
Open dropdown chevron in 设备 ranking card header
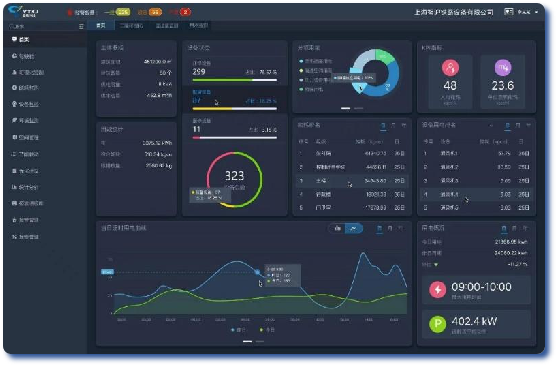pos(491,125)
